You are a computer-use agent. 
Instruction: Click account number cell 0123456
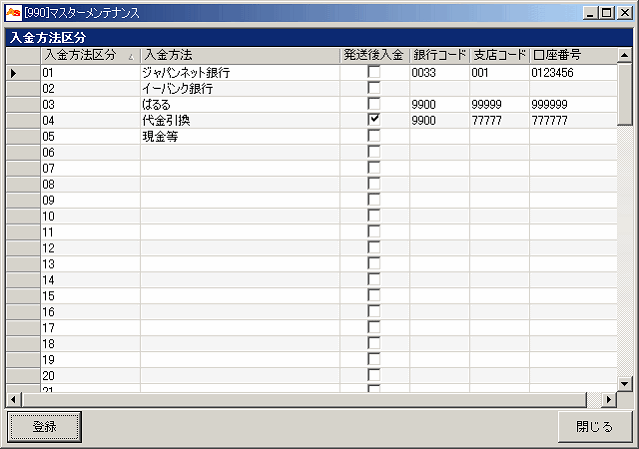coord(573,73)
